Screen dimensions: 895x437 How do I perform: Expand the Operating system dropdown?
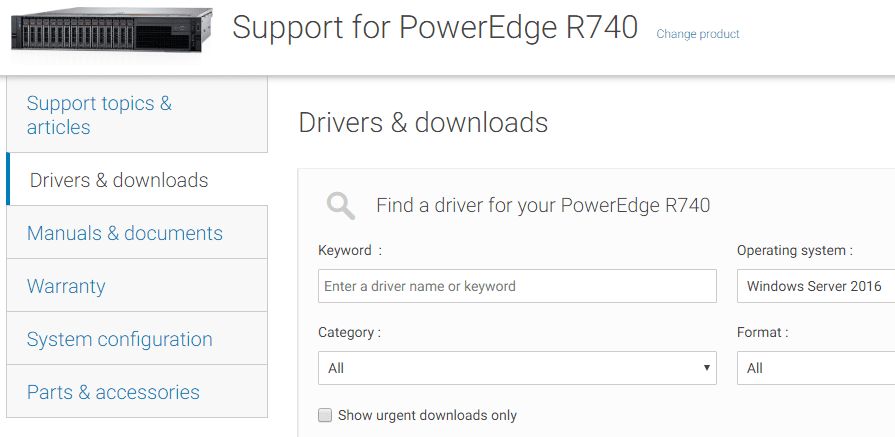point(815,286)
